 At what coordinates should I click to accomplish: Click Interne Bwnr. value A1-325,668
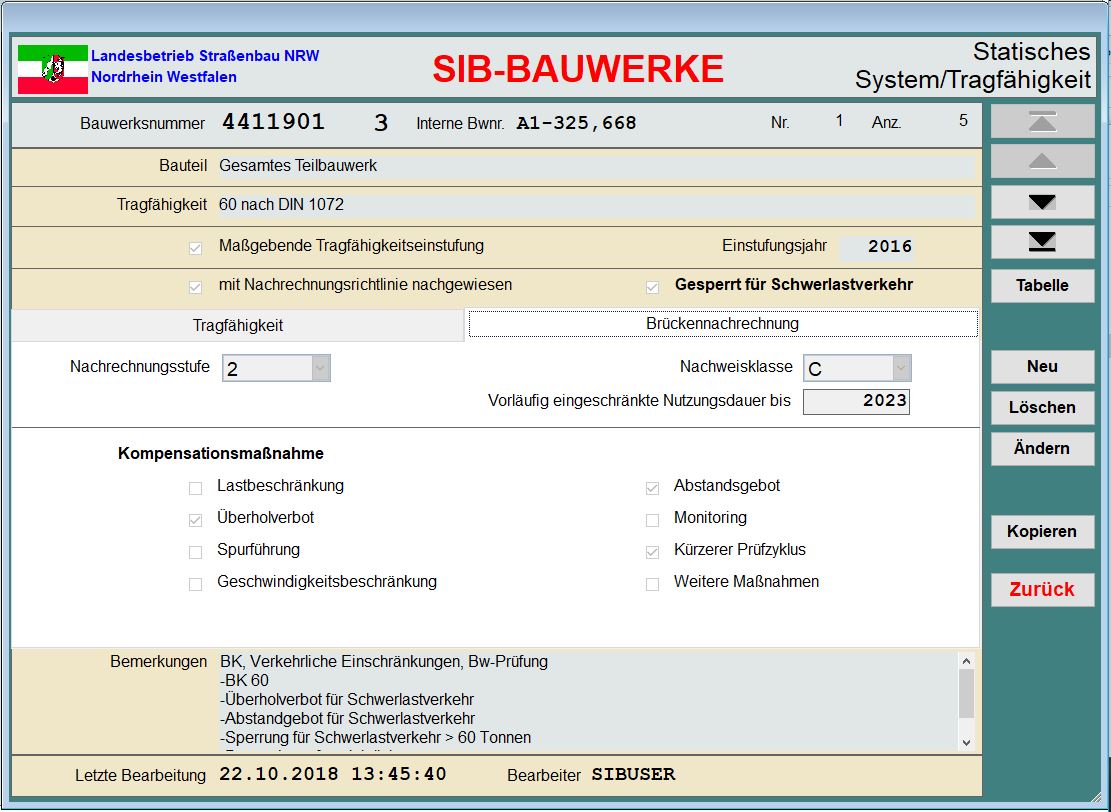tap(576, 123)
